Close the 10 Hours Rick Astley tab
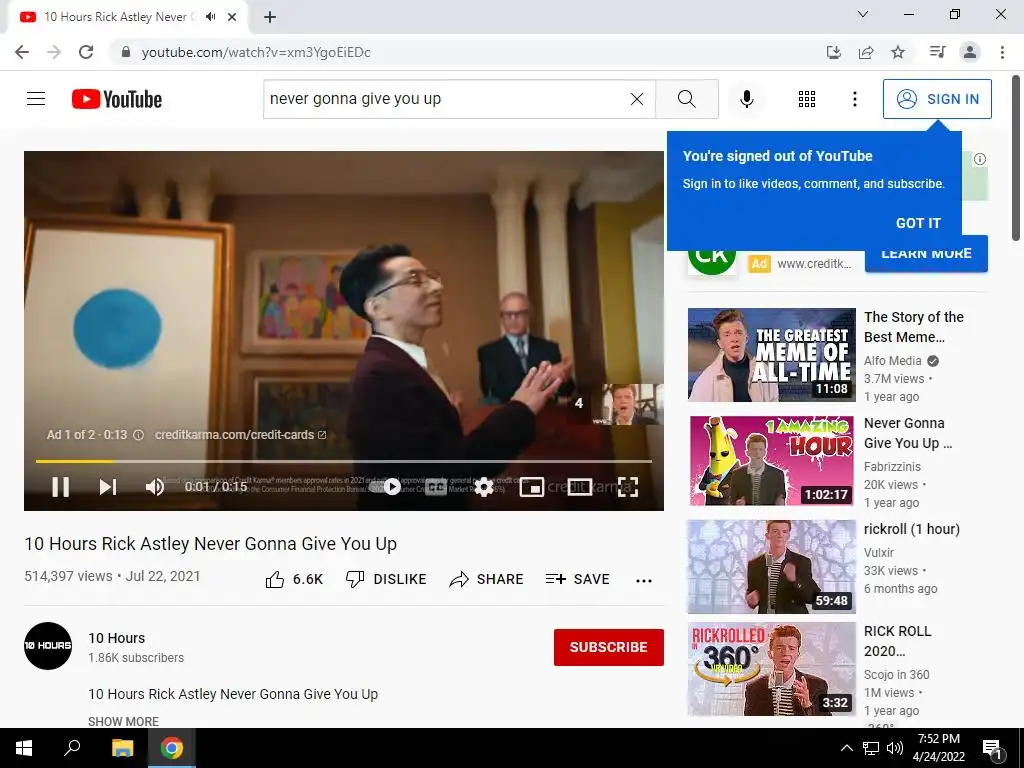The width and height of the screenshot is (1024, 768). pyautogui.click(x=232, y=17)
